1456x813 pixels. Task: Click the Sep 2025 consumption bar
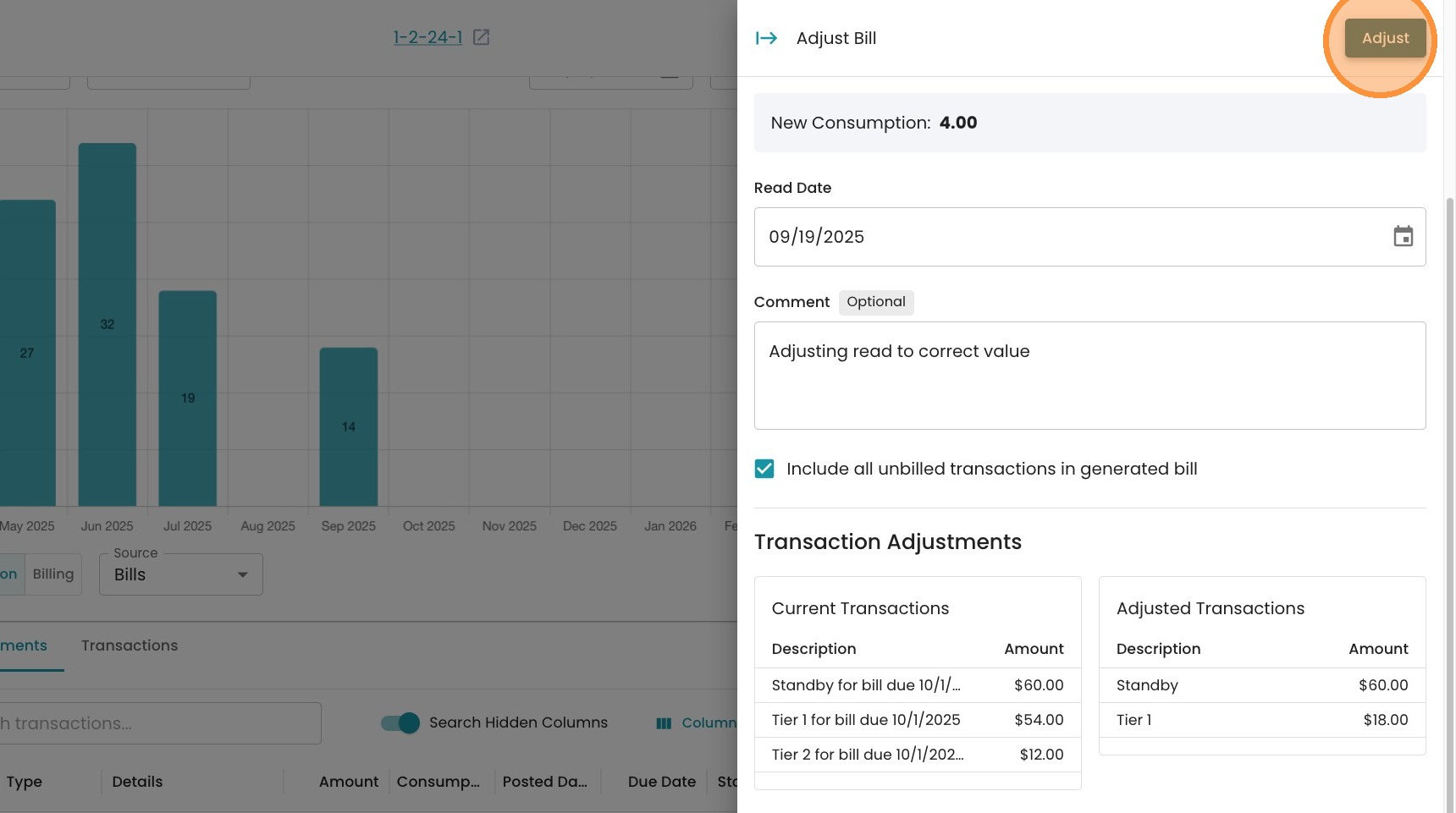348,426
